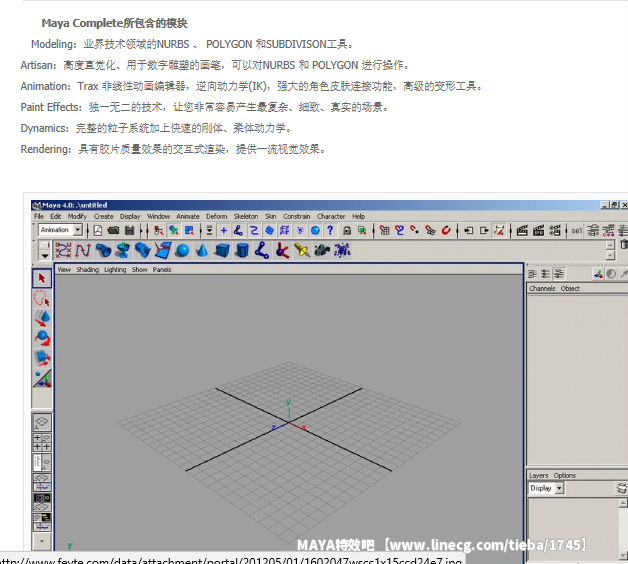
Task: Click the particle emitter shelf icon
Action: pyautogui.click(x=342, y=251)
